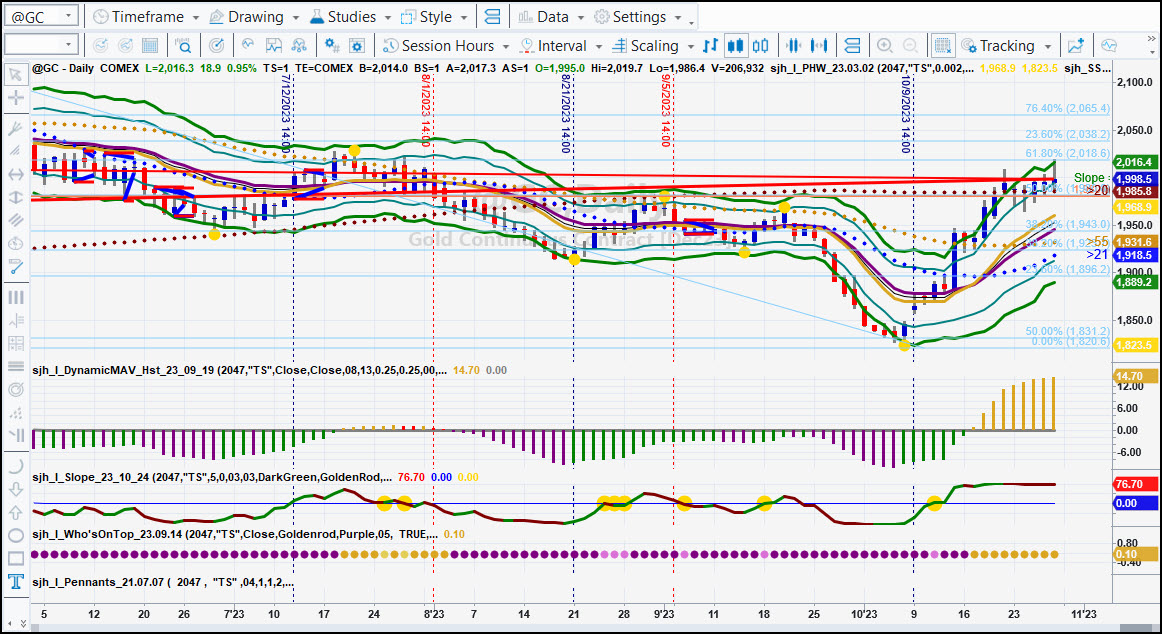
Task: Select the Text drawing tool
Action: (15, 581)
